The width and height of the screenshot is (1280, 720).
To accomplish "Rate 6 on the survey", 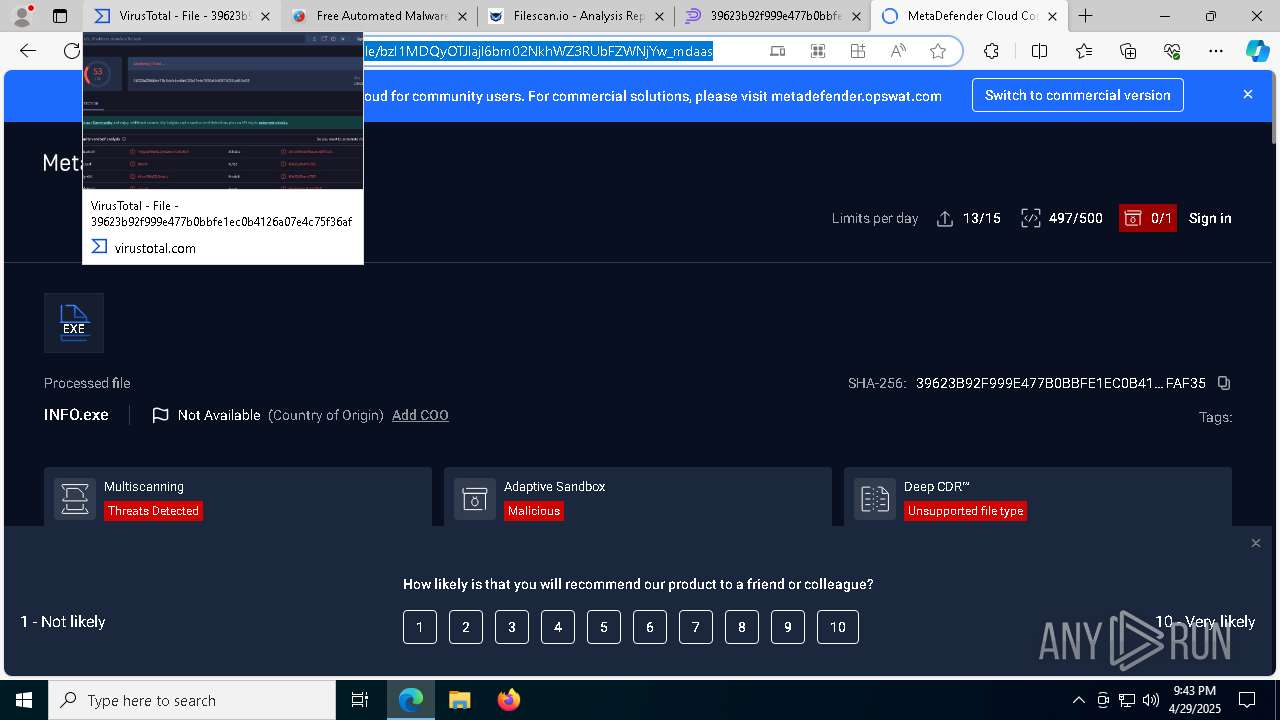I will [x=650, y=627].
